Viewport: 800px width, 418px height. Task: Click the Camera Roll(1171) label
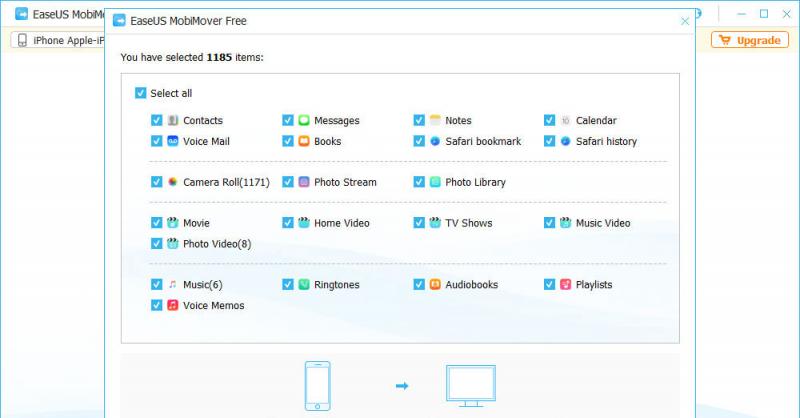(x=226, y=182)
